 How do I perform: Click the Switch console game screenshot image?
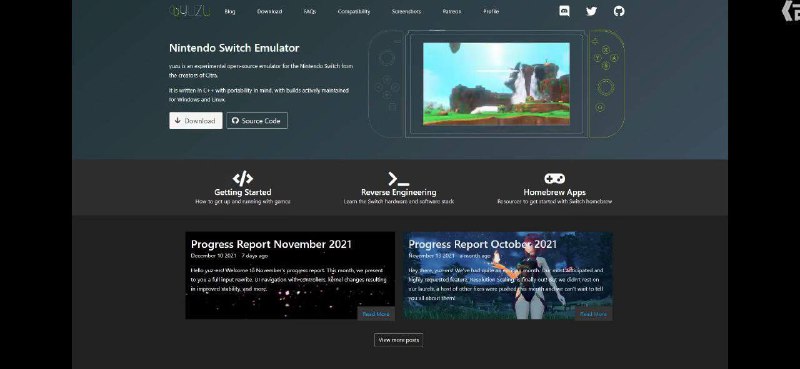[x=496, y=84]
